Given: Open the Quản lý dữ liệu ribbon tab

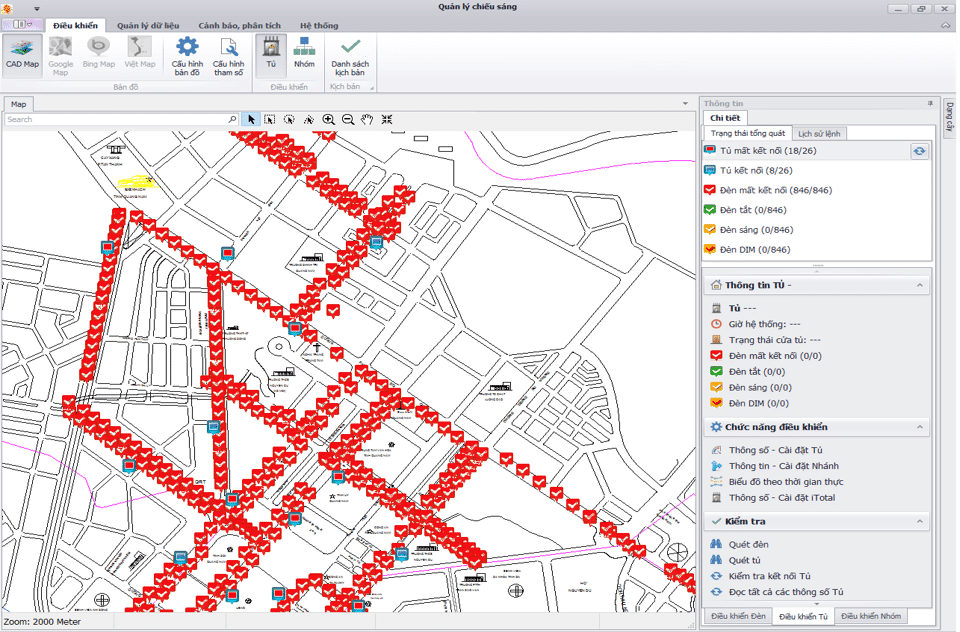Looking at the screenshot, I should [x=147, y=25].
